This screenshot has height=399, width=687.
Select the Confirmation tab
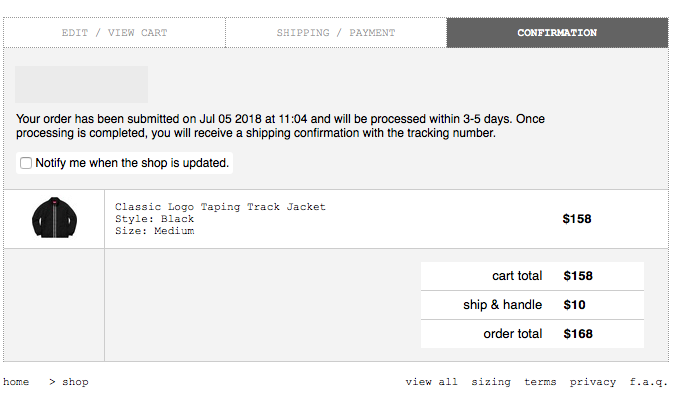tap(557, 33)
